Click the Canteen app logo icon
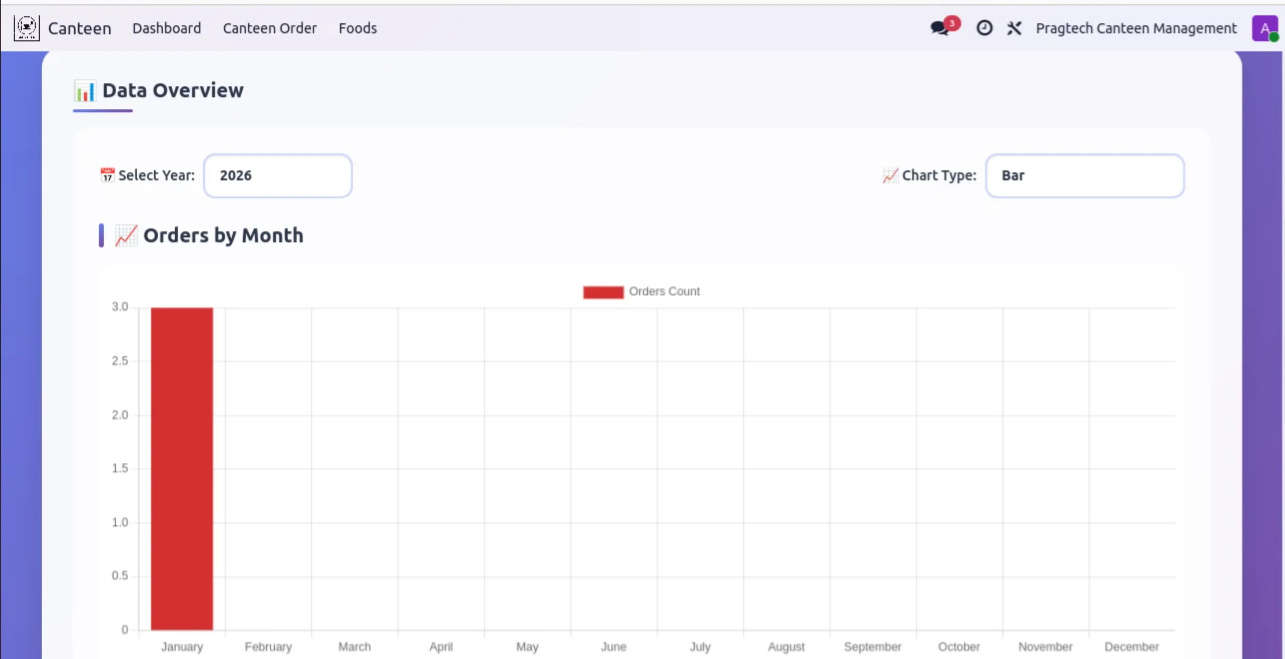The image size is (1285, 659). click(x=27, y=28)
